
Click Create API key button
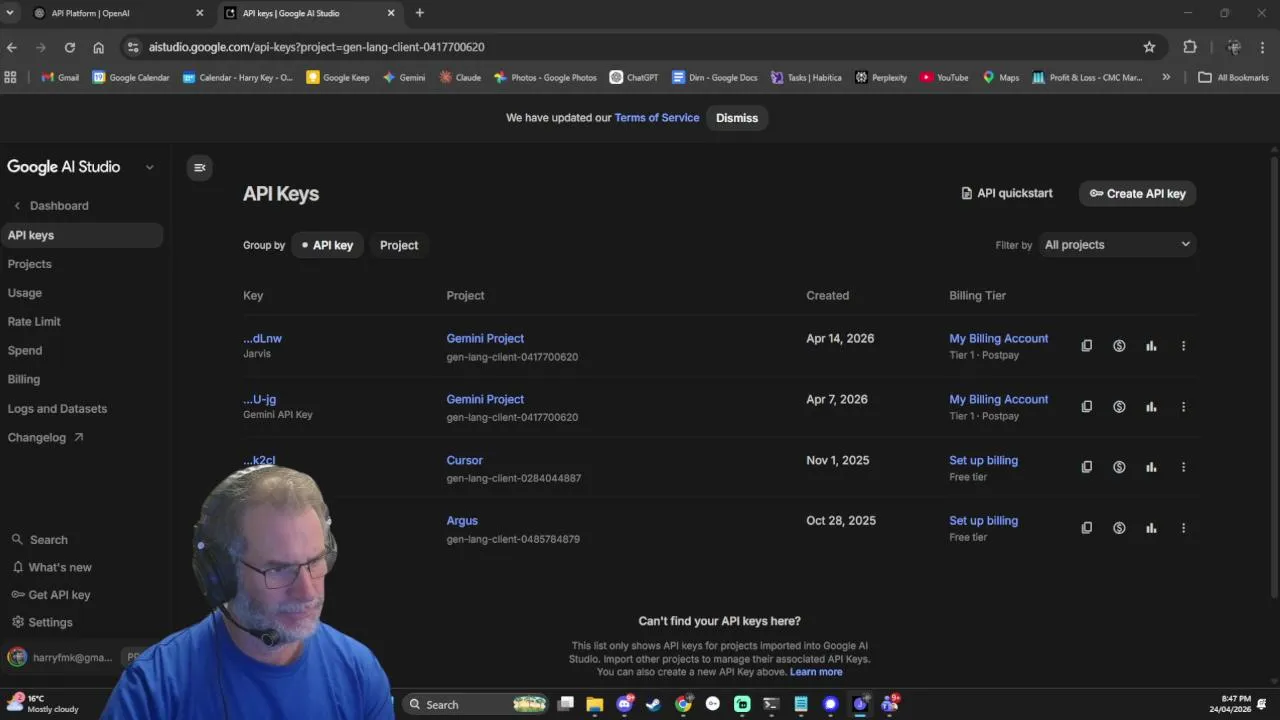[1138, 193]
